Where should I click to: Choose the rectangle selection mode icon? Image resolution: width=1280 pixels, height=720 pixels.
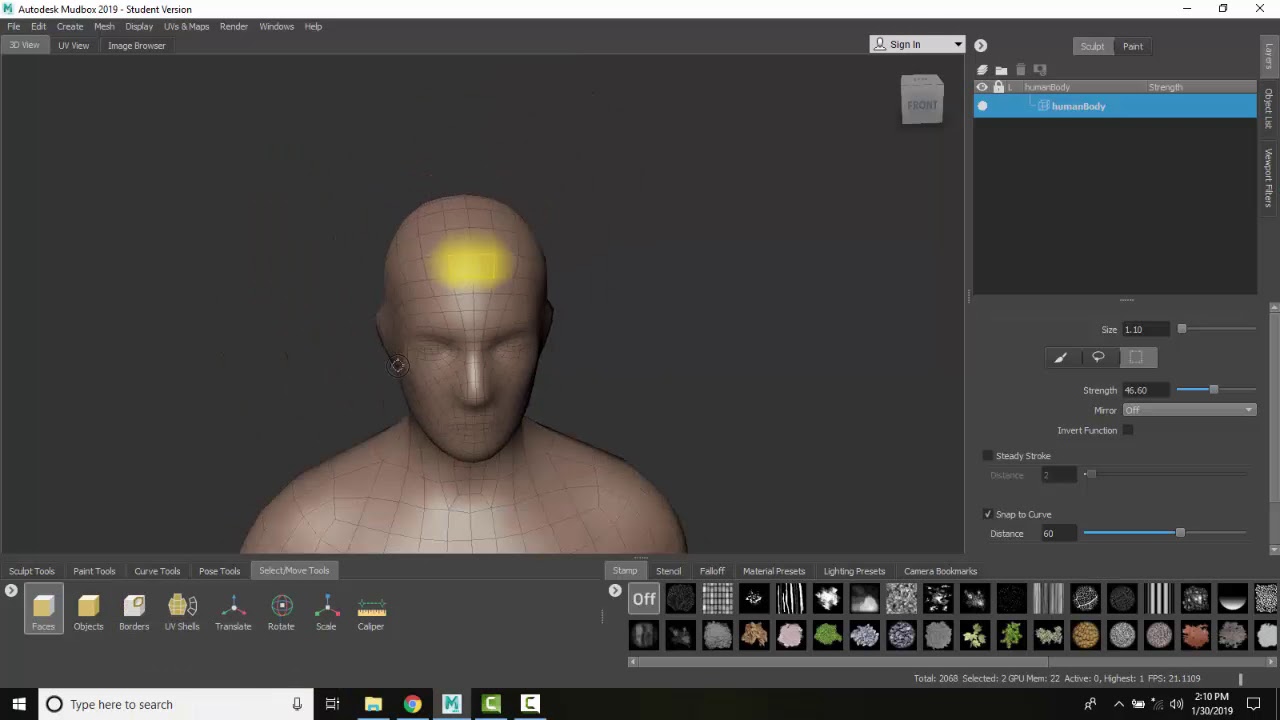pos(1136,357)
